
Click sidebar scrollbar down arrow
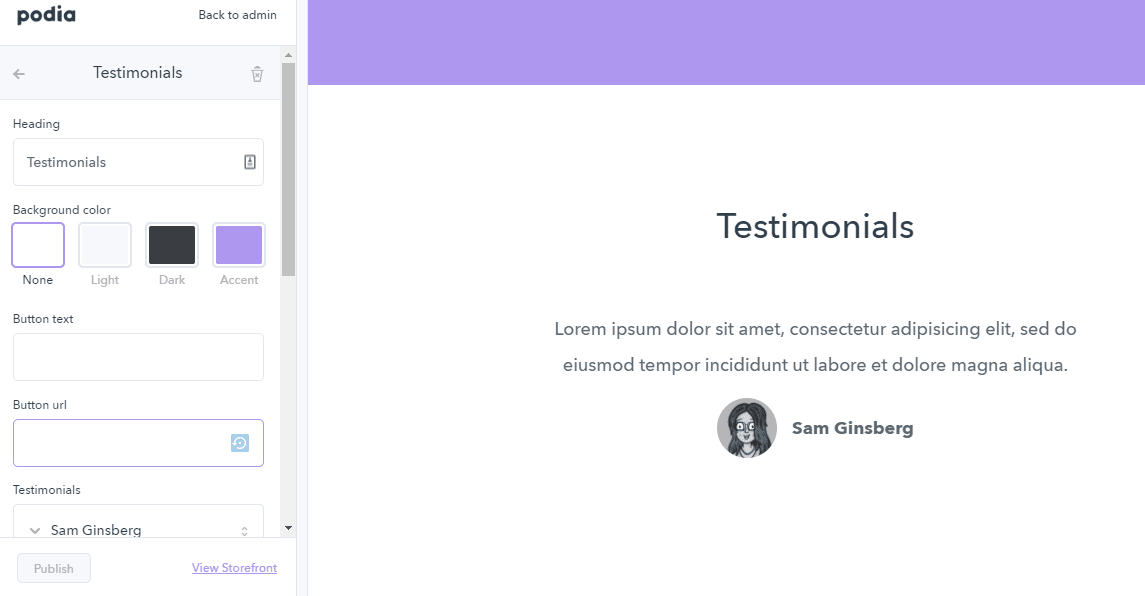pyautogui.click(x=288, y=528)
